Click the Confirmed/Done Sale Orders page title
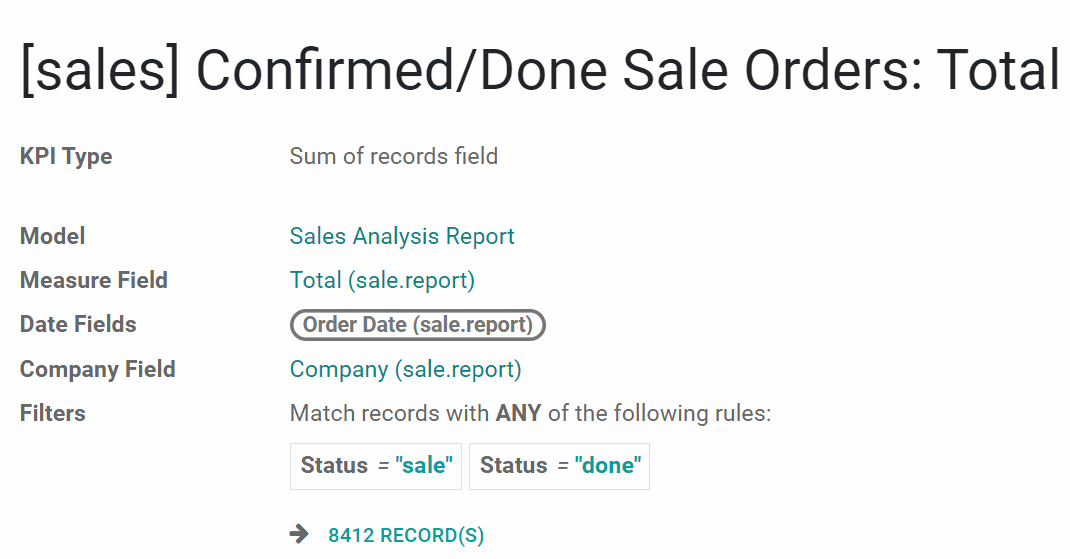Viewport: 1070px width, 559px height. 539,70
